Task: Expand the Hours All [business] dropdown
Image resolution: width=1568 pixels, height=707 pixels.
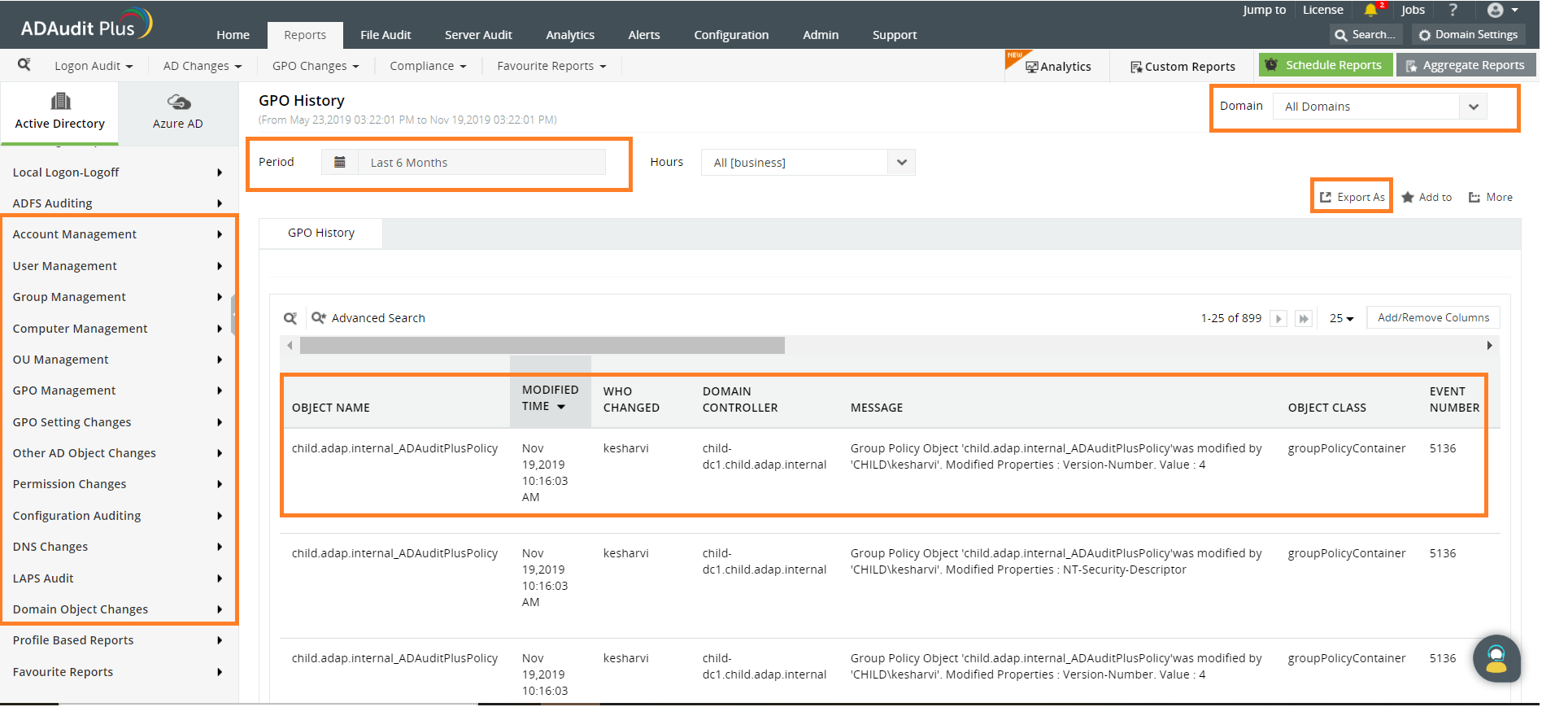Action: [x=808, y=163]
